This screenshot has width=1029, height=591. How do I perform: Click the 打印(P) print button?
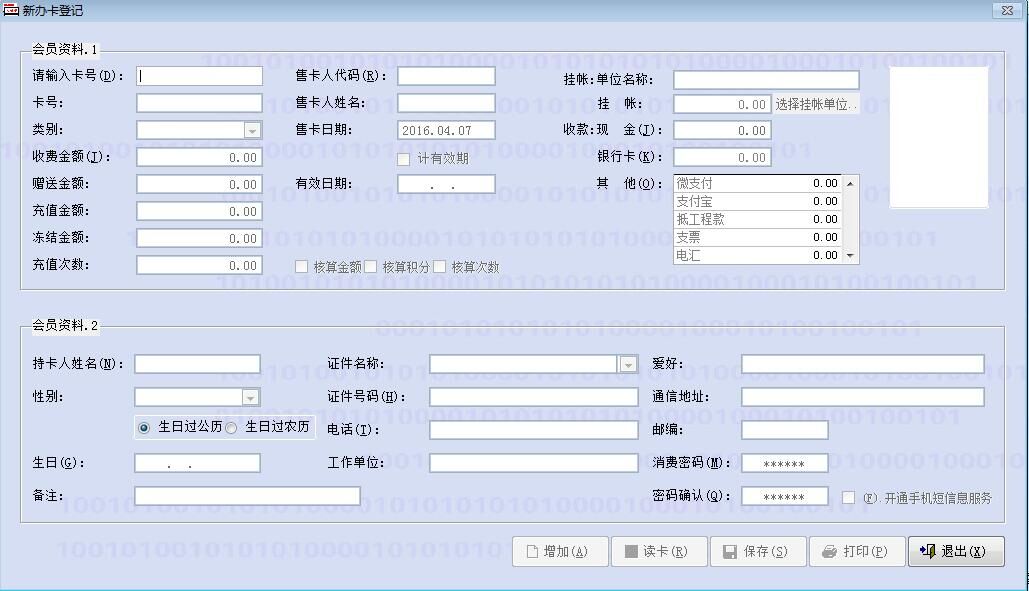click(x=855, y=552)
